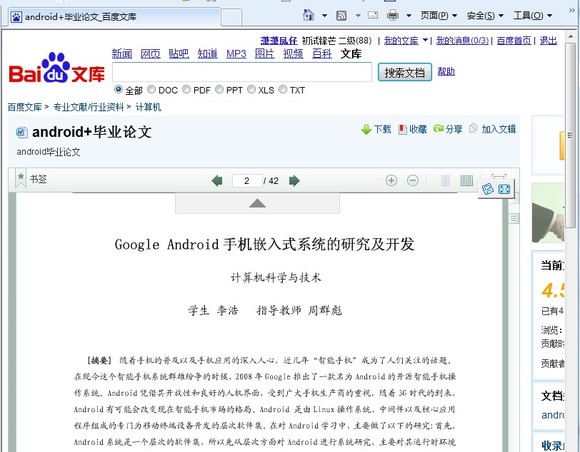Screen dimensions: 580x452
Task: Click the 分享 share icon
Action: click(x=438, y=129)
